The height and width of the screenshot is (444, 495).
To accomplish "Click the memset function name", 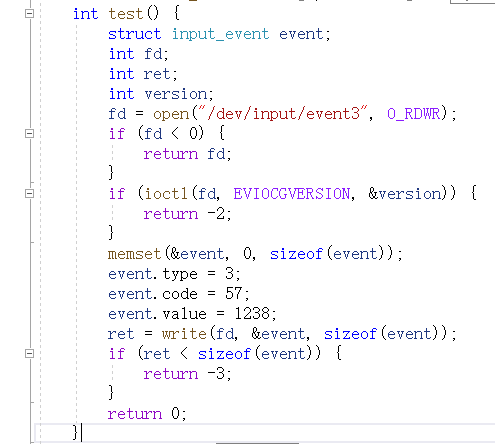I will click(x=135, y=254).
